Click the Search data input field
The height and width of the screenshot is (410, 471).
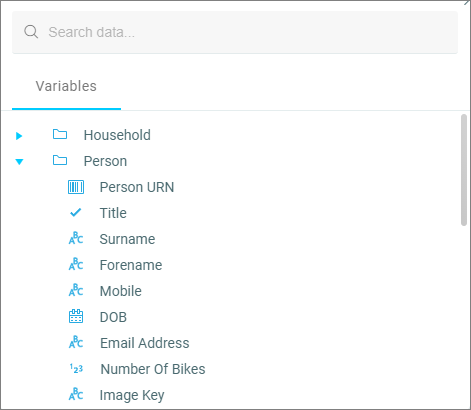(x=235, y=32)
